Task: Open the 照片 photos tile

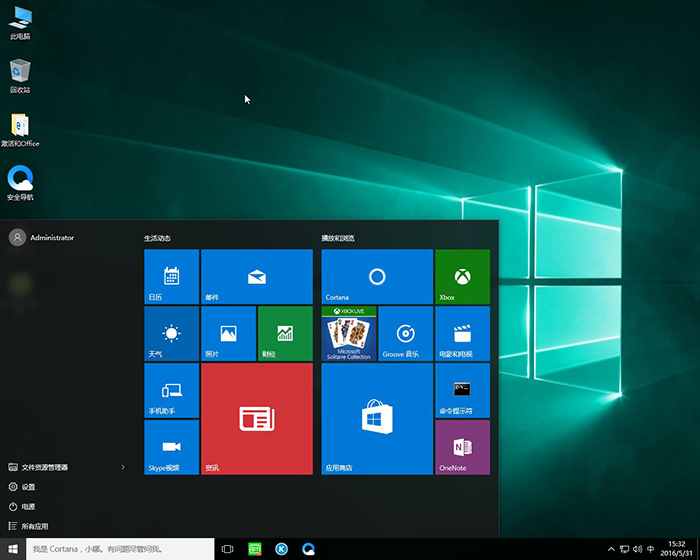Action: [x=228, y=334]
